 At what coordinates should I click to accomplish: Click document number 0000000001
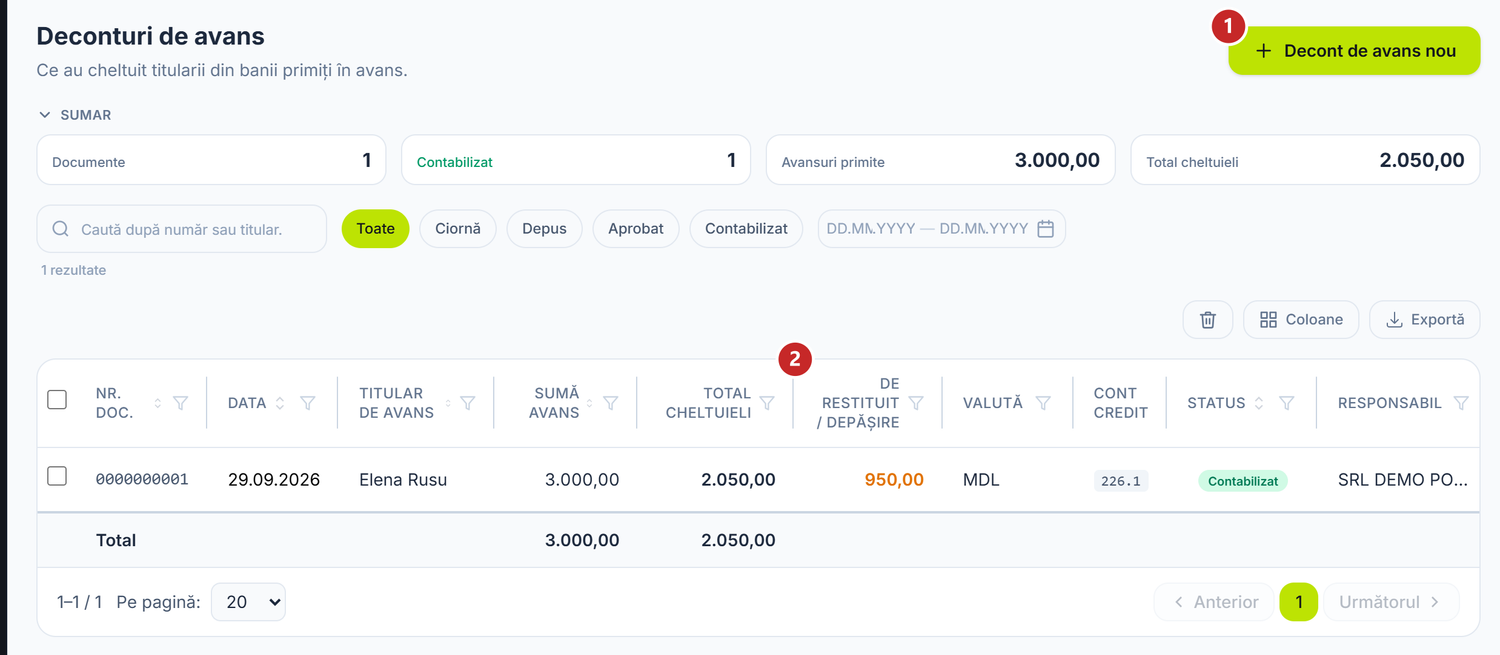tap(142, 480)
